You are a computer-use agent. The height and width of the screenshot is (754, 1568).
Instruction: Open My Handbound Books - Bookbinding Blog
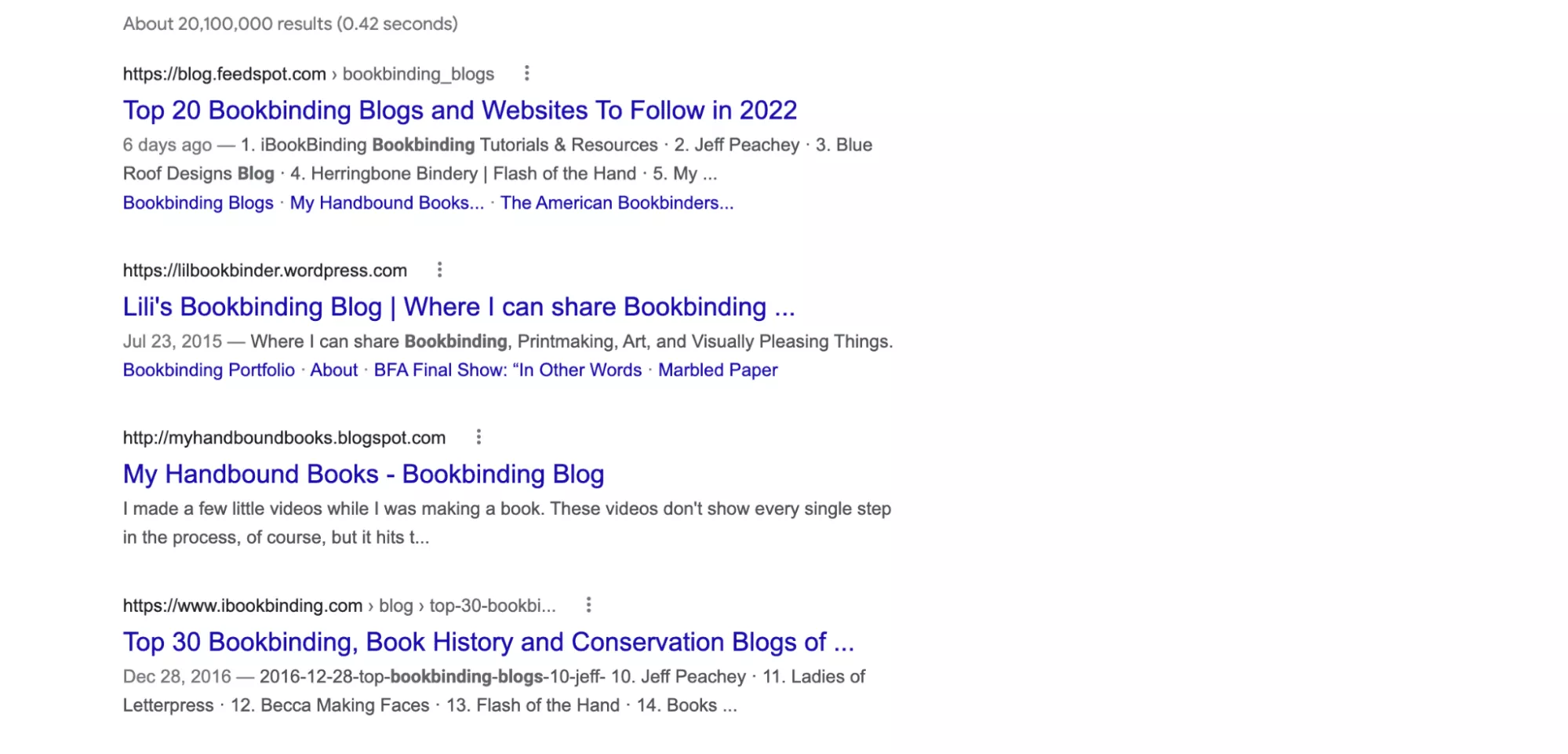(363, 474)
